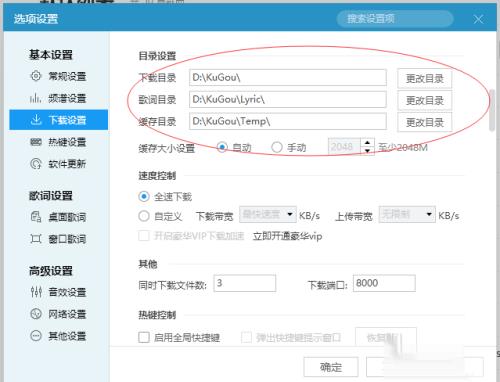Open 常规设置 gear icon

tap(36, 76)
